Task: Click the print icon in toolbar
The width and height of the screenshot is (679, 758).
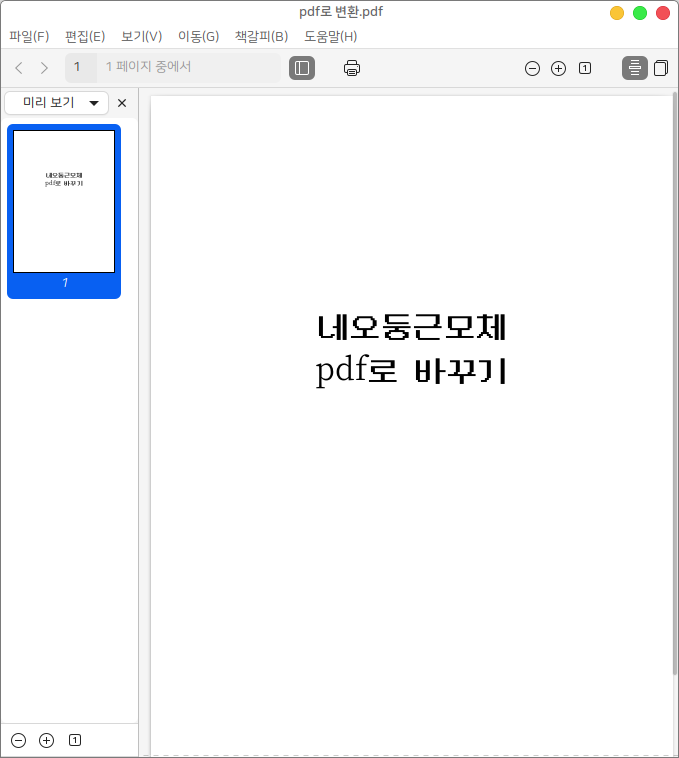Action: coord(352,68)
